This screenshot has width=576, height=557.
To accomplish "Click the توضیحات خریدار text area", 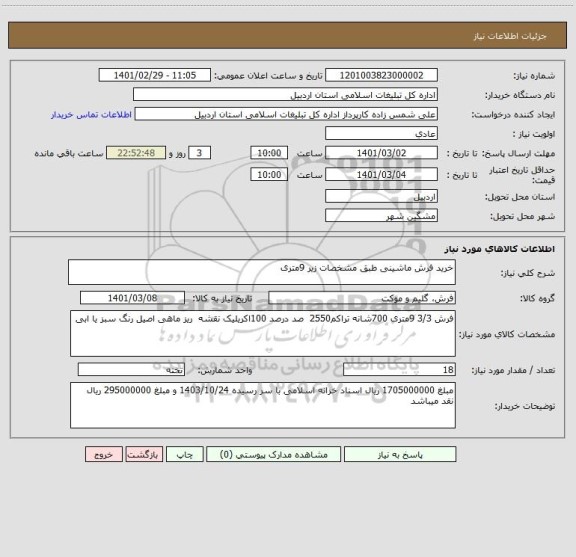I will (263, 405).
